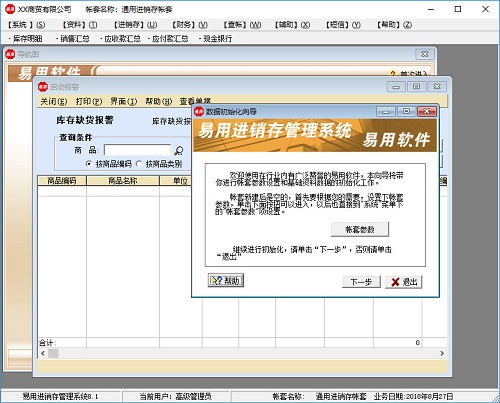Minimize the 自动报警 window
The width and height of the screenshot is (500, 403).
pyautogui.click(x=396, y=87)
